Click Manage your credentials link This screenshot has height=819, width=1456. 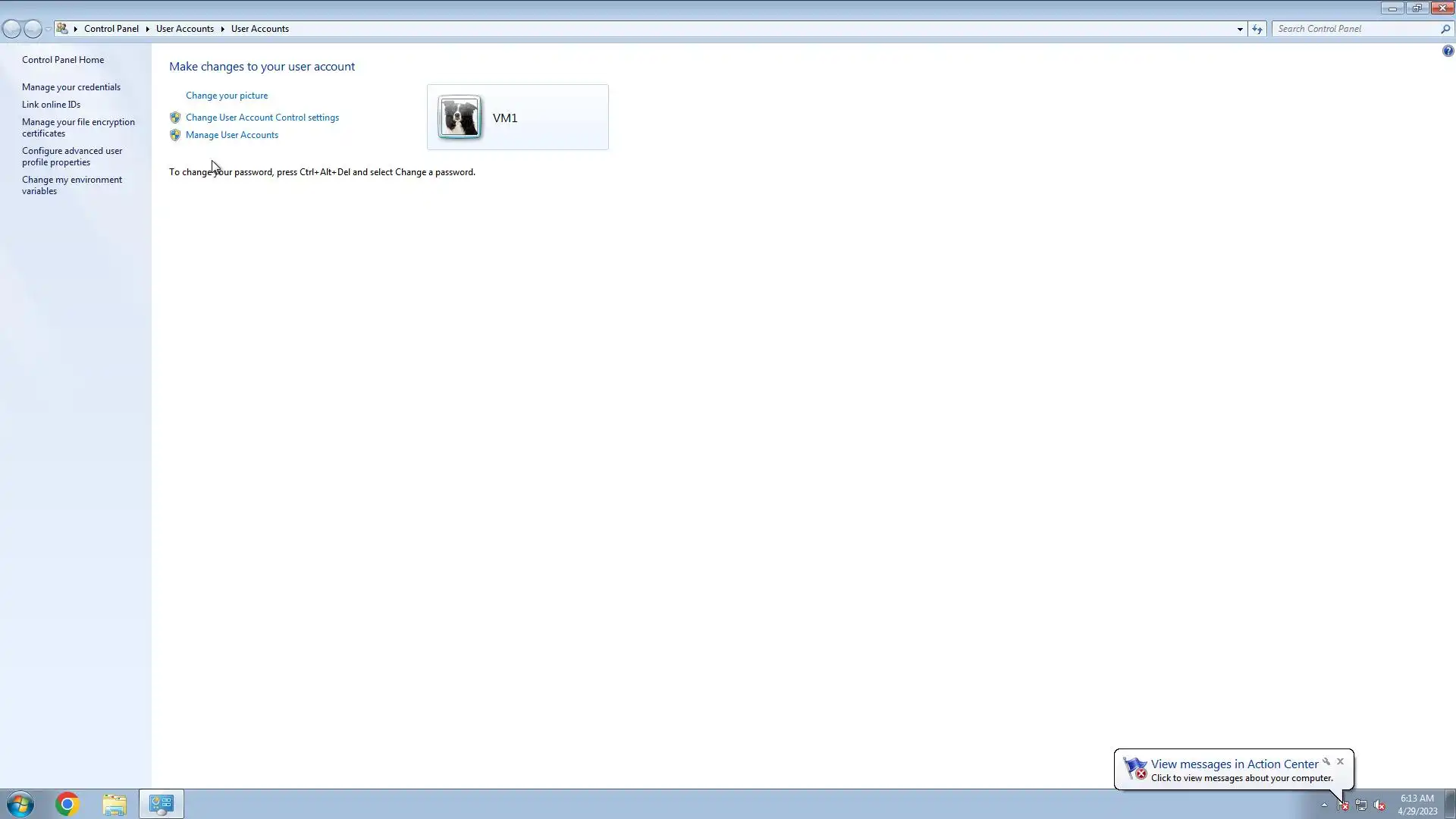(x=71, y=87)
